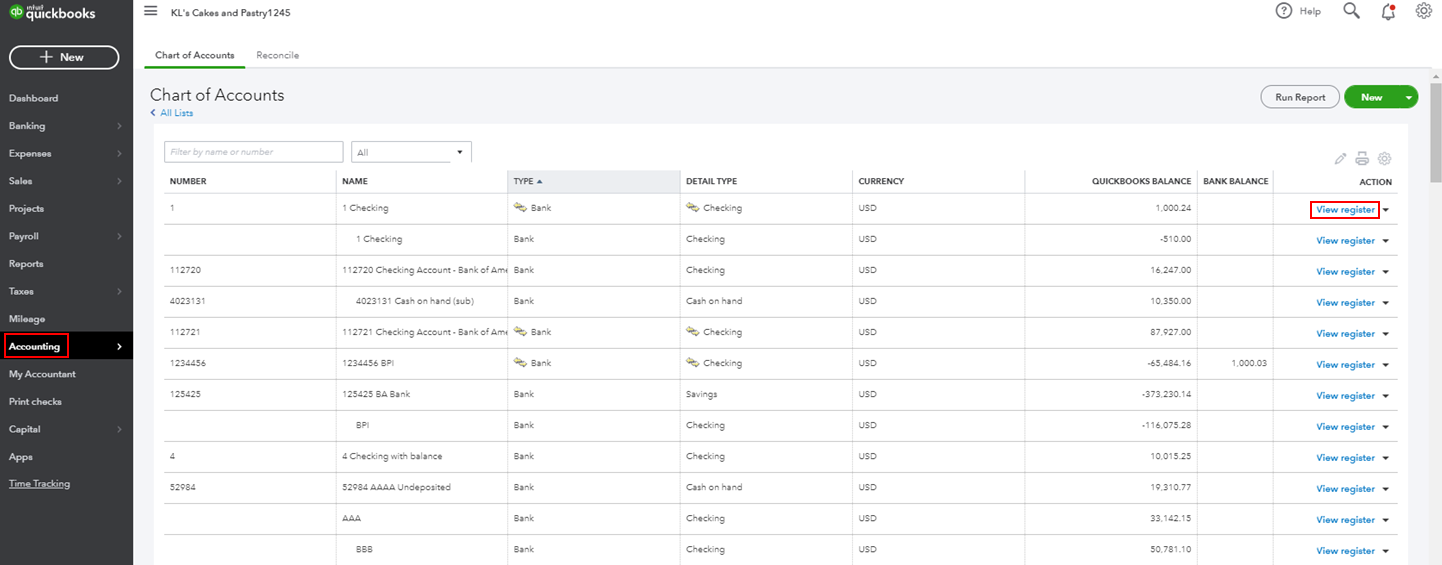Image resolution: width=1442 pixels, height=565 pixels.
Task: Open the Help icon
Action: point(1284,11)
